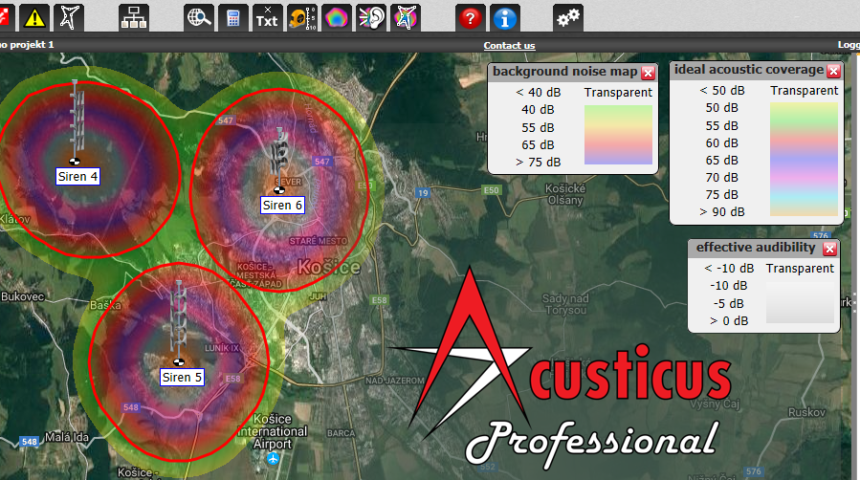Click the yellow warning triangle icon

pyautogui.click(x=35, y=18)
